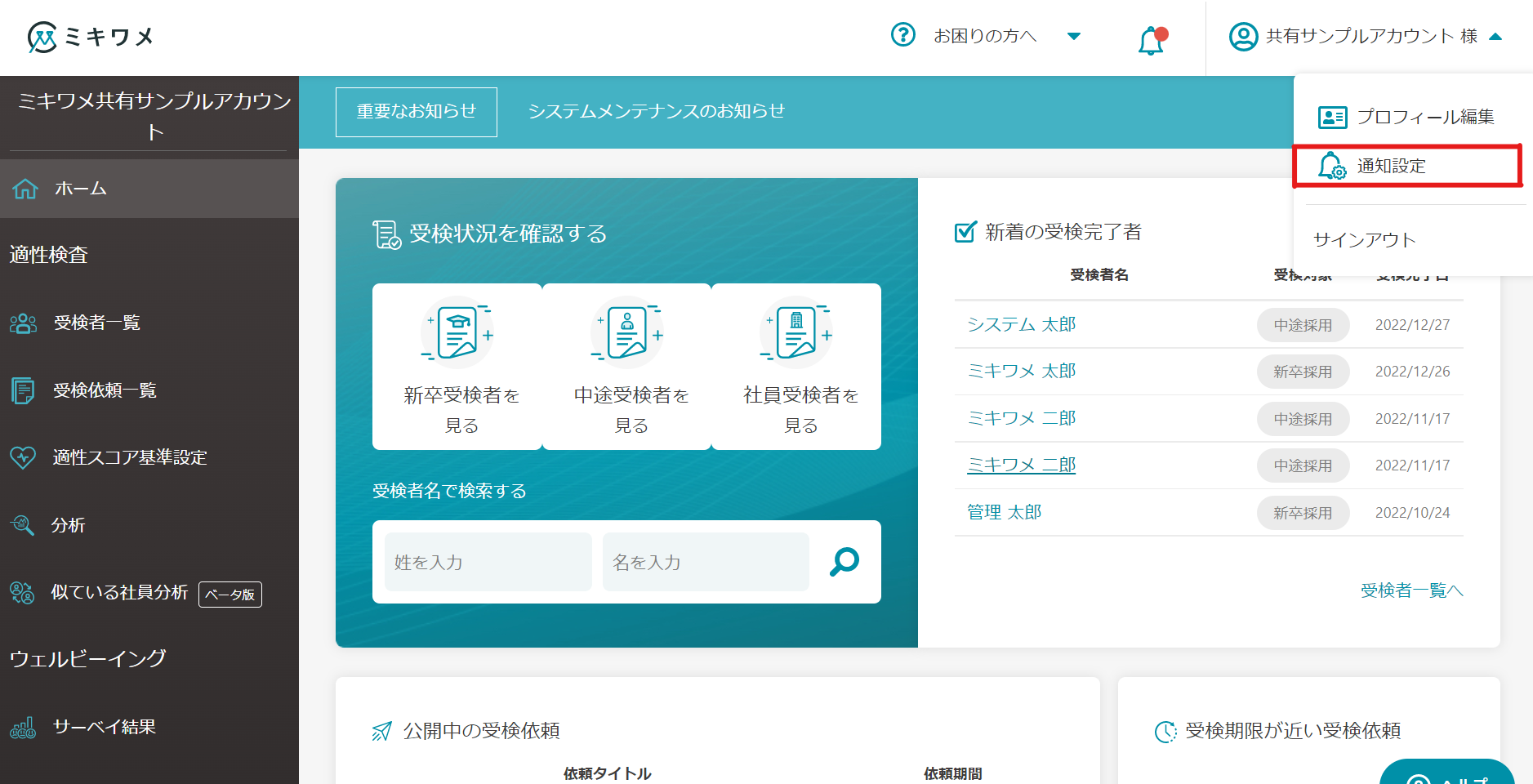Open new graduate examinees card icon
The image size is (1533, 784).
coord(458,333)
